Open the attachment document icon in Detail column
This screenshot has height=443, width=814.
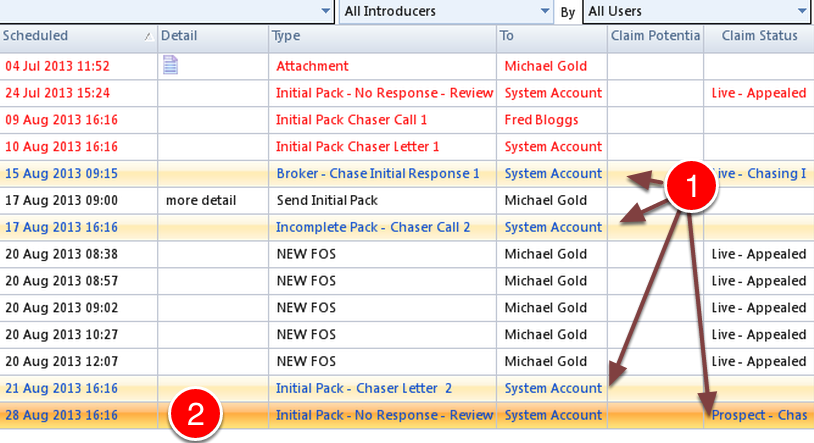(x=170, y=65)
